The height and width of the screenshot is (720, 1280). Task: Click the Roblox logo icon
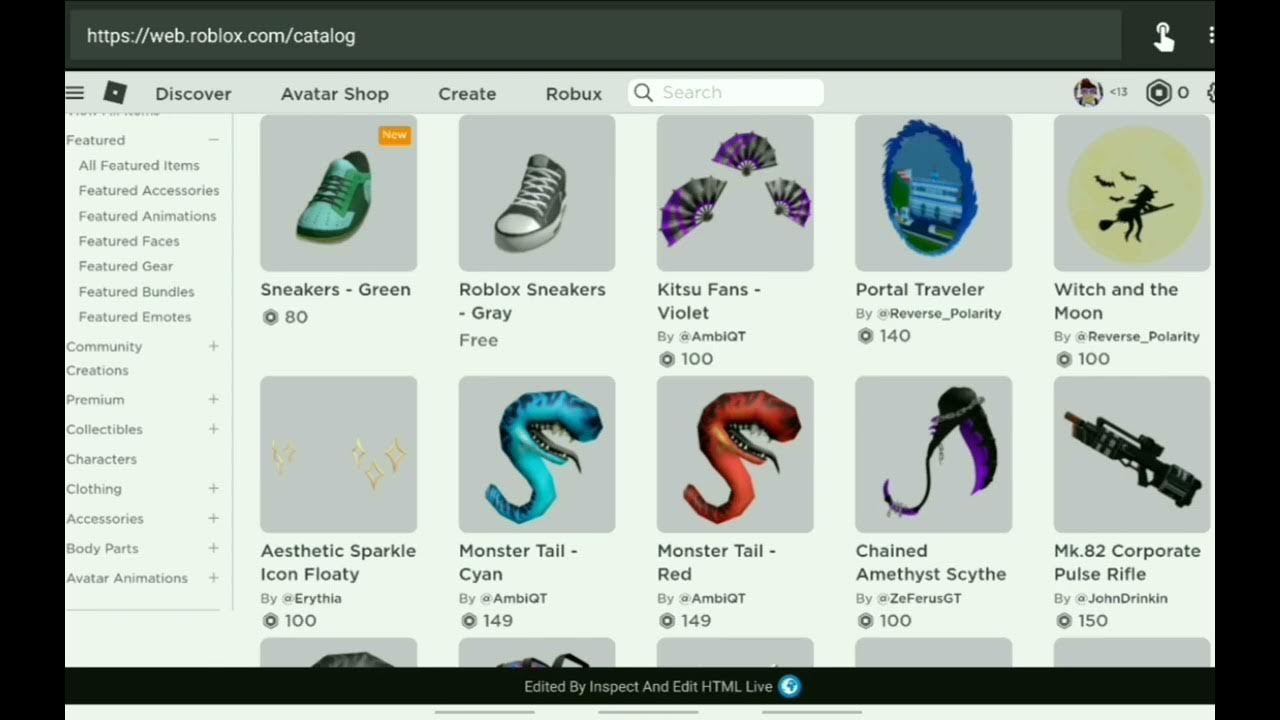tap(115, 93)
